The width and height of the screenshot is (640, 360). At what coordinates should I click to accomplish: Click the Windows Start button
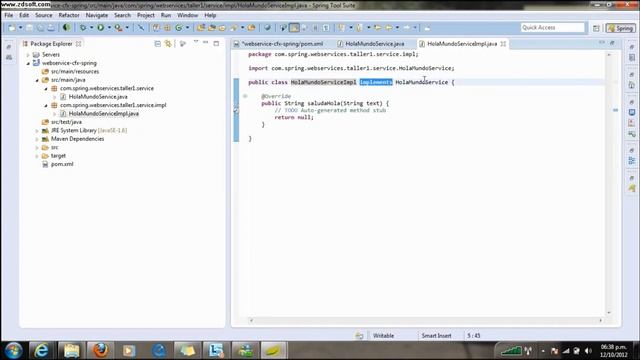click(x=13, y=350)
